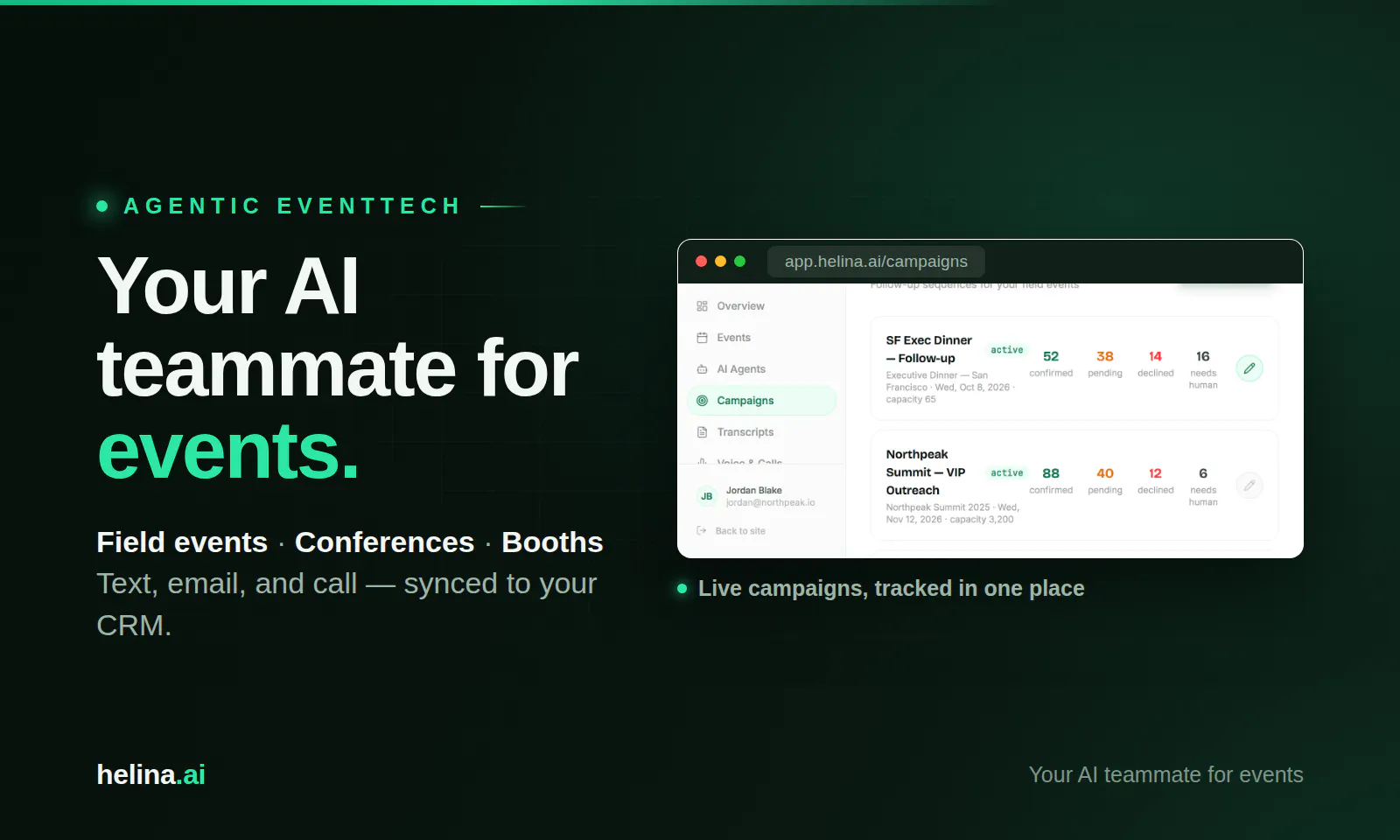
Task: Click the active badge on SF Exec Dinner
Action: (x=1006, y=350)
